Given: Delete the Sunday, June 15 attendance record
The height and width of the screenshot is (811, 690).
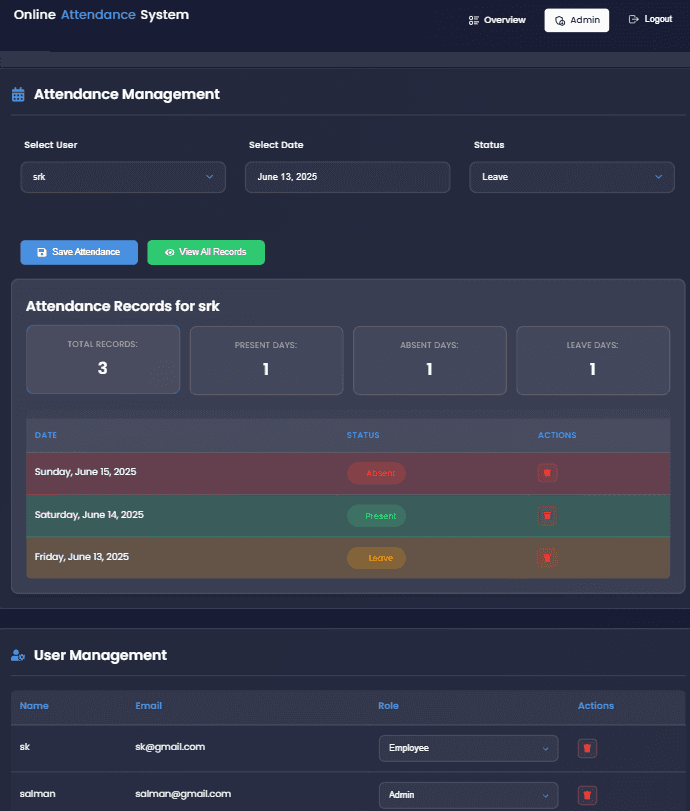Looking at the screenshot, I should coord(547,473).
